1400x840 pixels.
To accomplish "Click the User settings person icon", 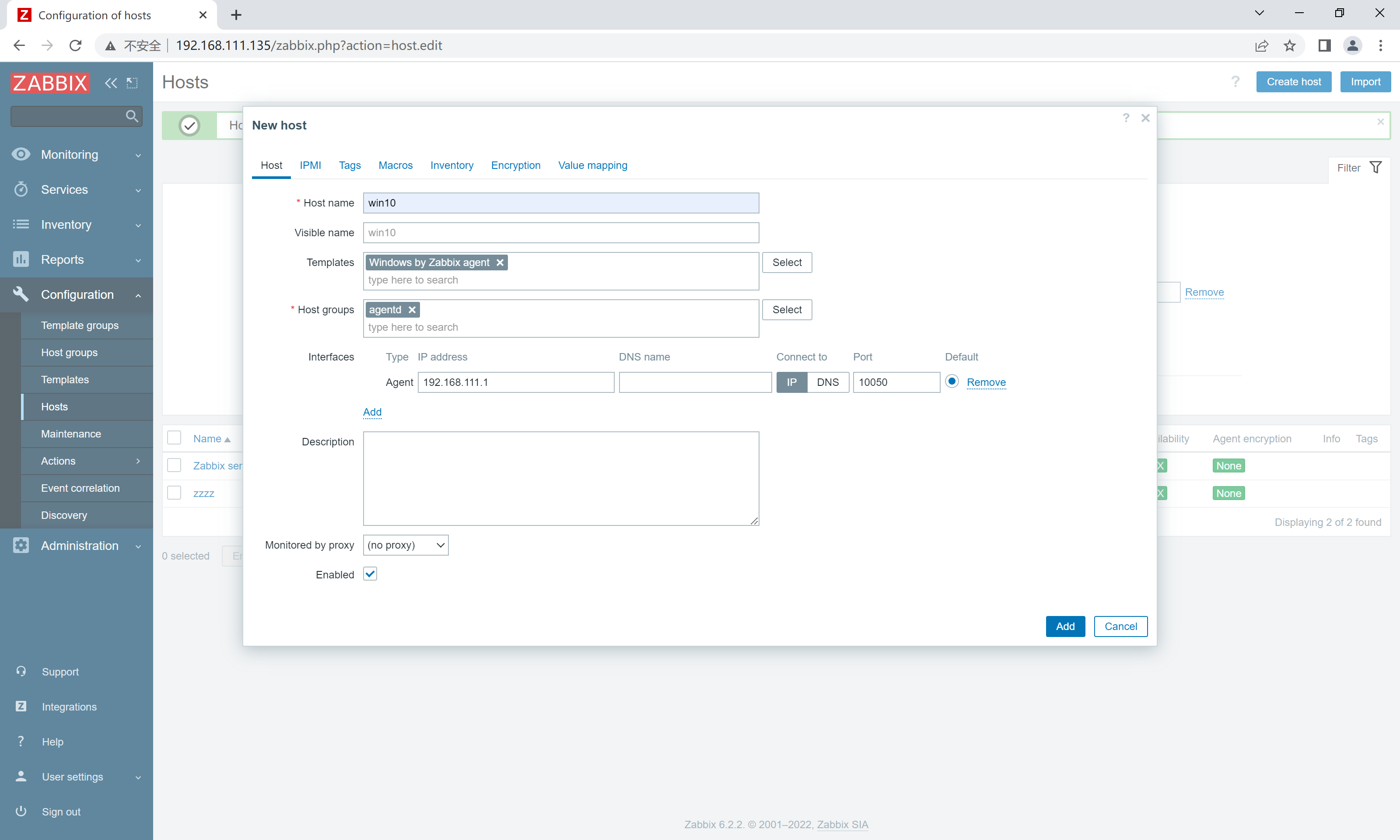I will tap(21, 776).
